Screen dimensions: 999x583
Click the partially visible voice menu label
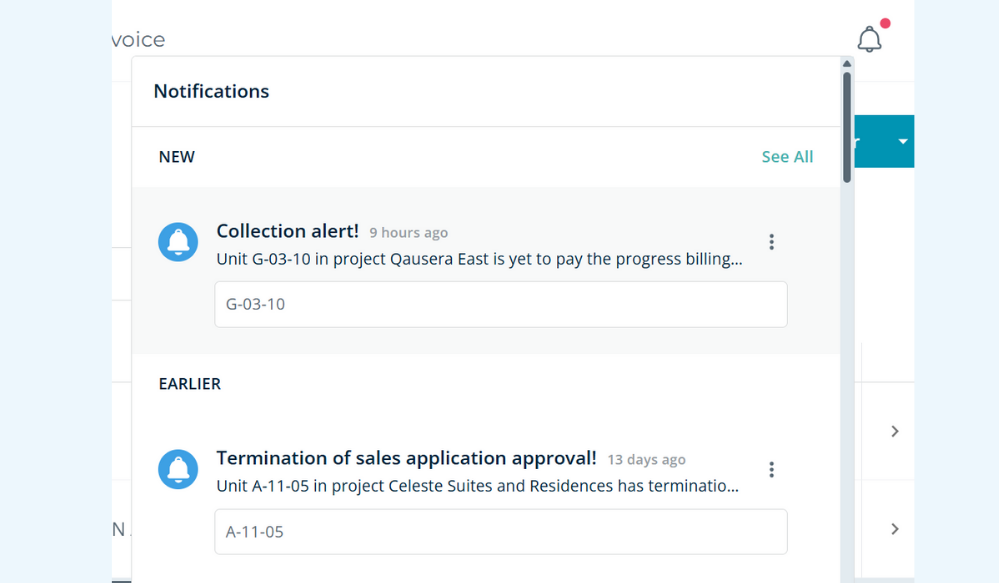[137, 39]
